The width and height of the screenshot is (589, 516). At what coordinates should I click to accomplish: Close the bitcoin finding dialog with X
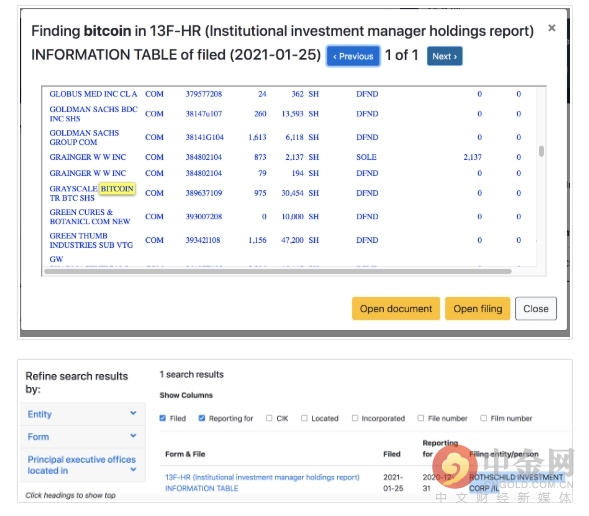tap(551, 28)
